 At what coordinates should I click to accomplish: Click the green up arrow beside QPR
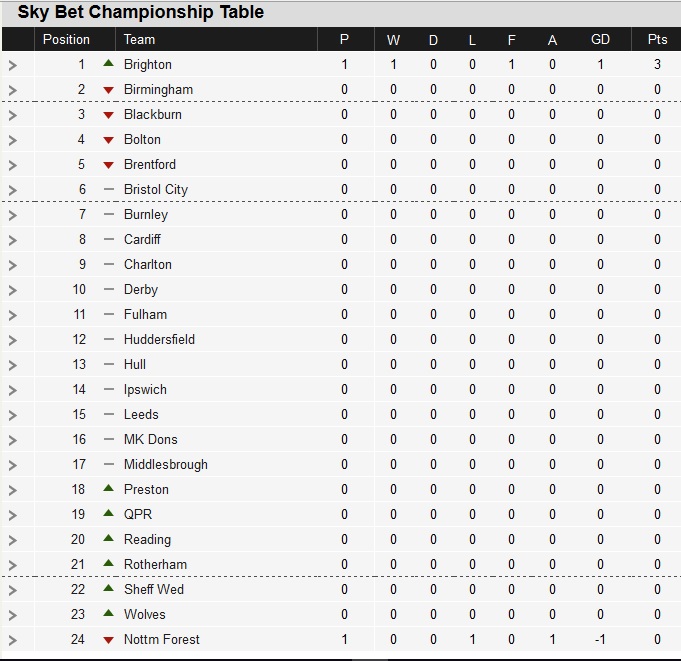109,513
